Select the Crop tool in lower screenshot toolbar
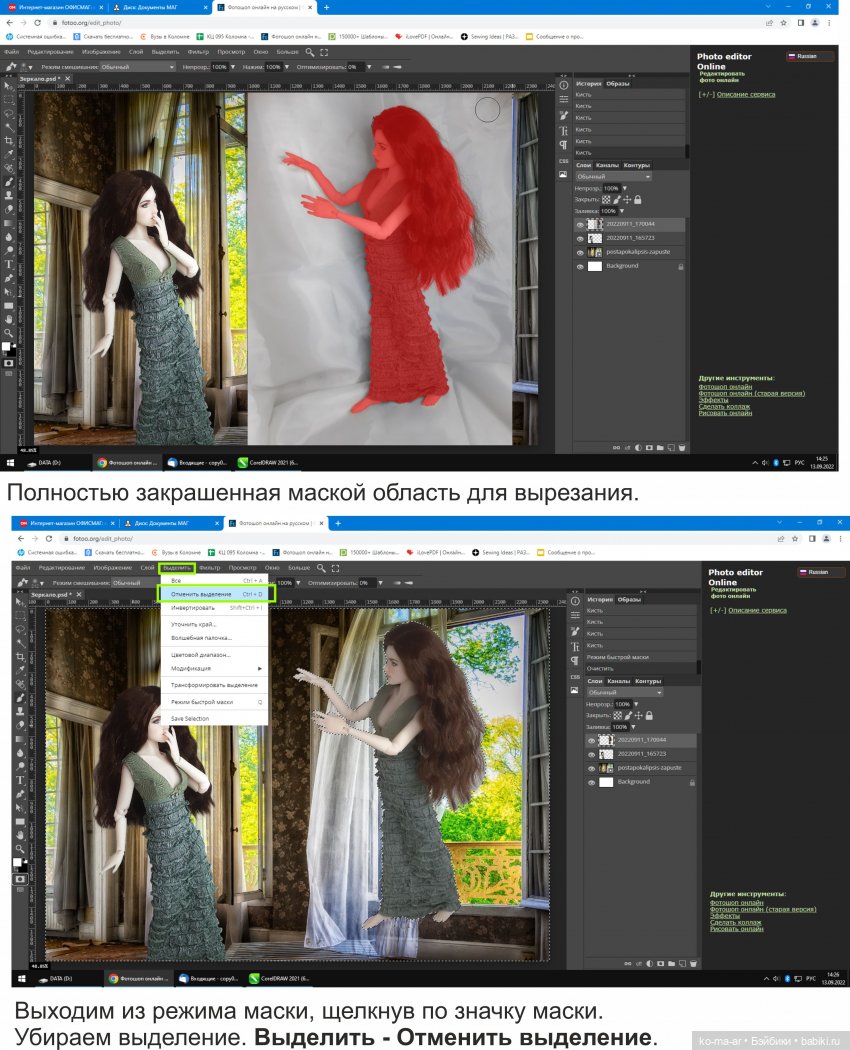 (19, 656)
